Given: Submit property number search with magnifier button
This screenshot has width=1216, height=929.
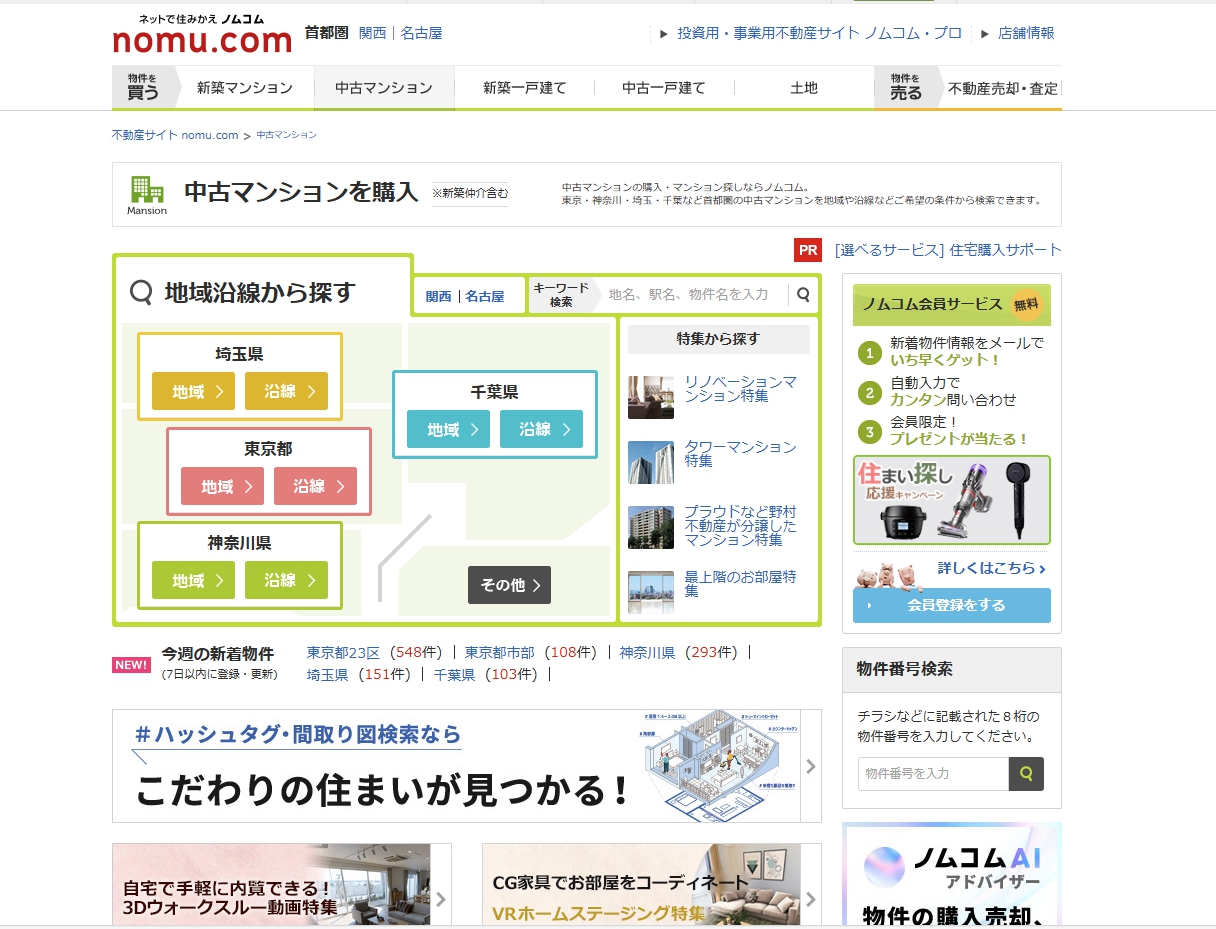Looking at the screenshot, I should coord(1026,774).
